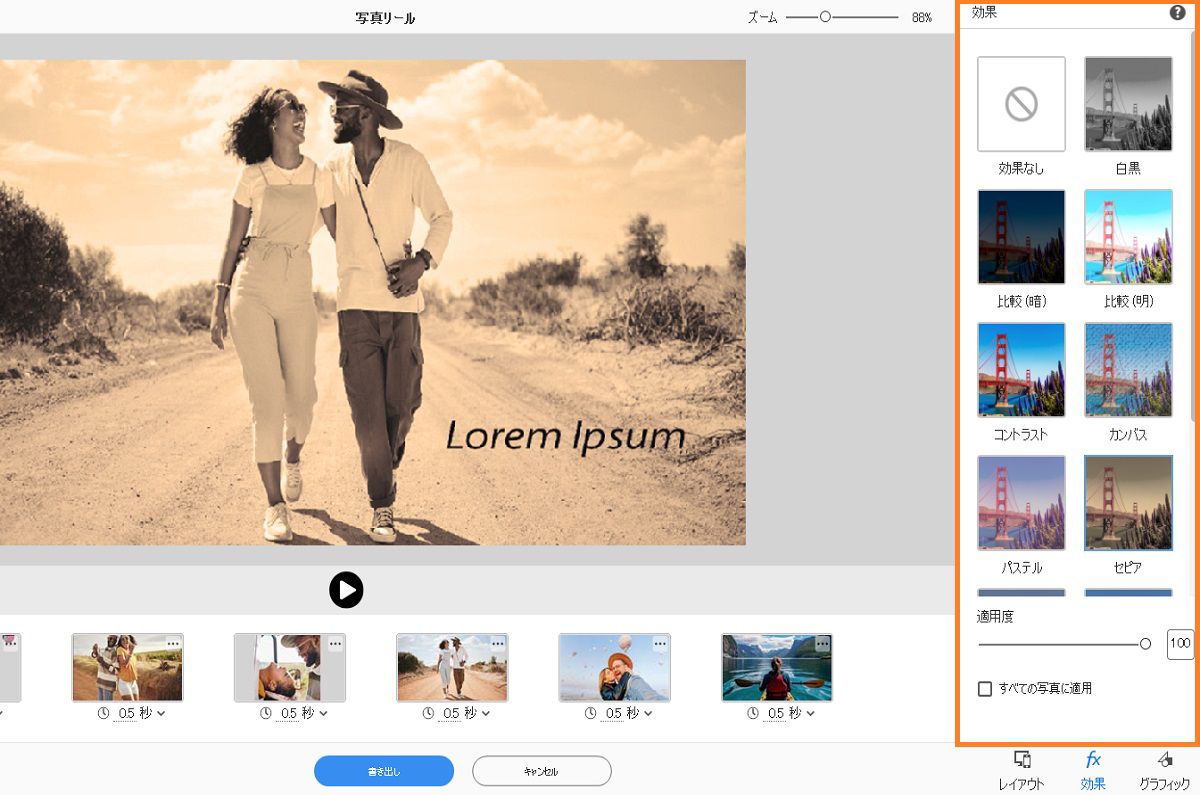The height and width of the screenshot is (795, 1200).
Task: Apply the パステル effect
Action: [1021, 503]
